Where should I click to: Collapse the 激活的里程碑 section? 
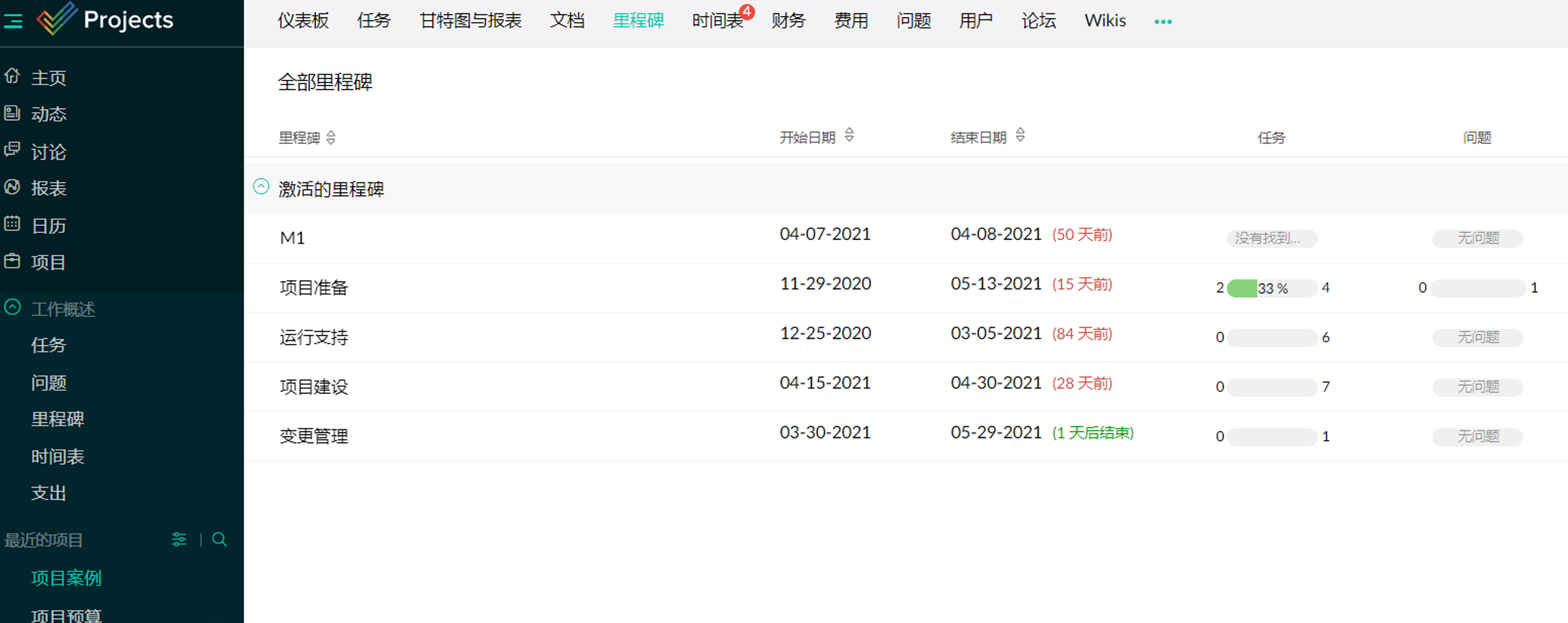[x=261, y=187]
